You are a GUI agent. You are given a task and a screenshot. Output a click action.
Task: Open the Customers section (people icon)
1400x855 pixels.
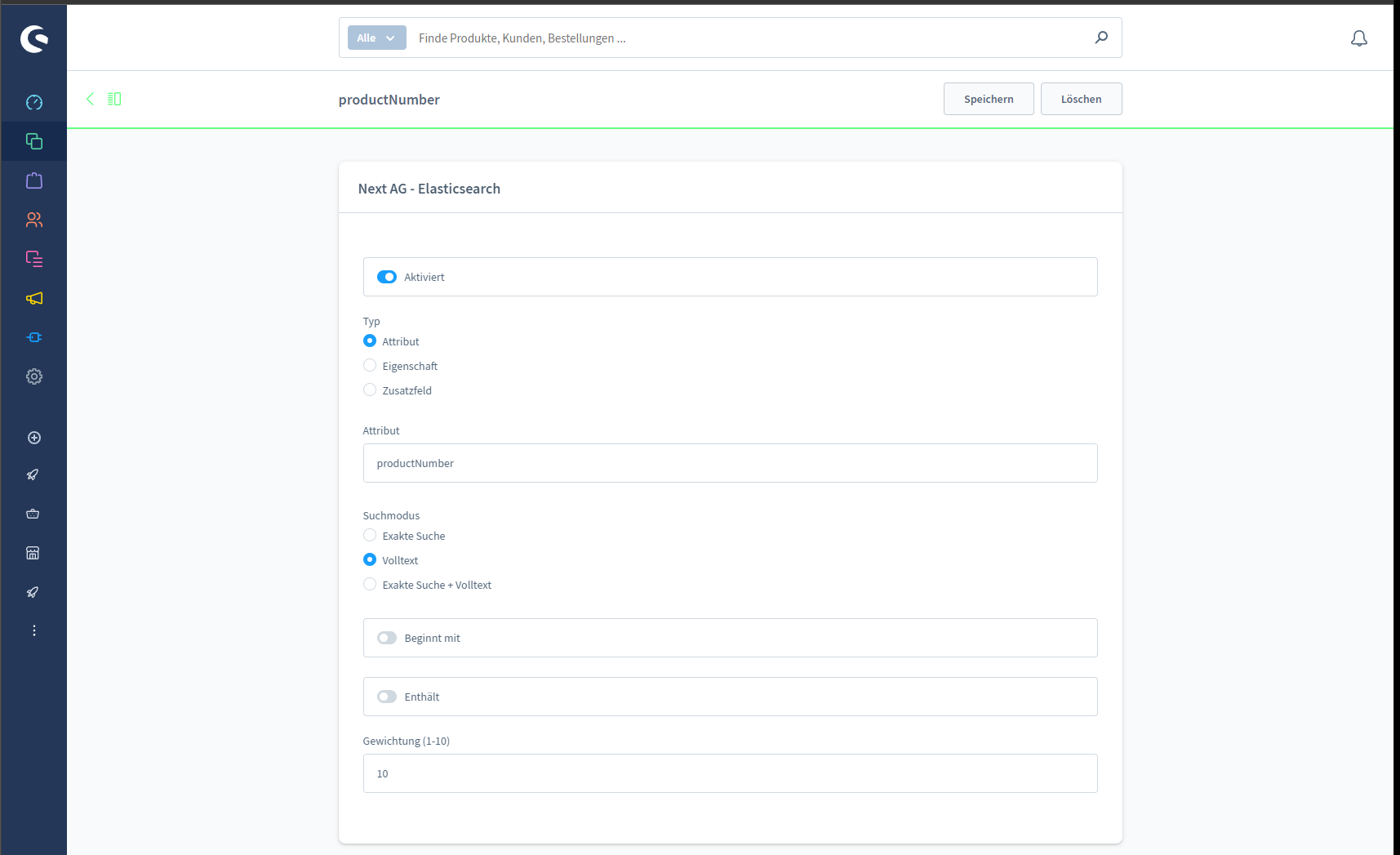33,220
